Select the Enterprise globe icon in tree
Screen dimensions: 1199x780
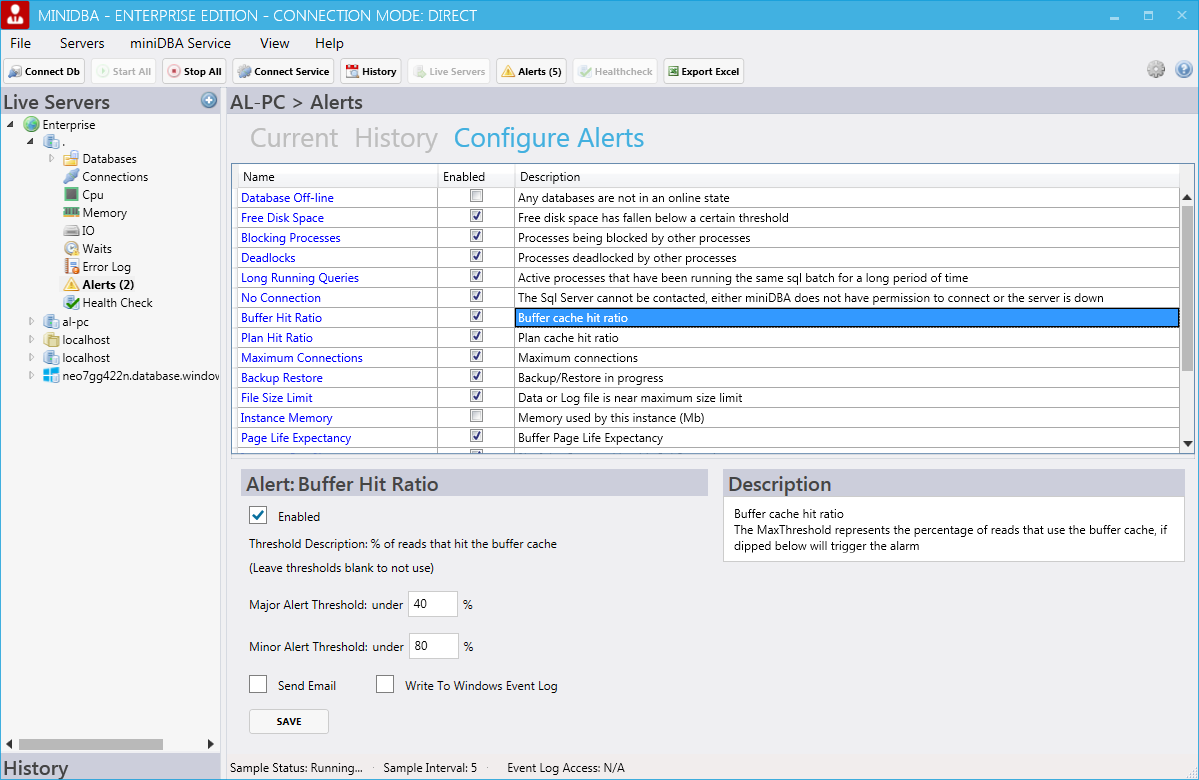[31, 124]
